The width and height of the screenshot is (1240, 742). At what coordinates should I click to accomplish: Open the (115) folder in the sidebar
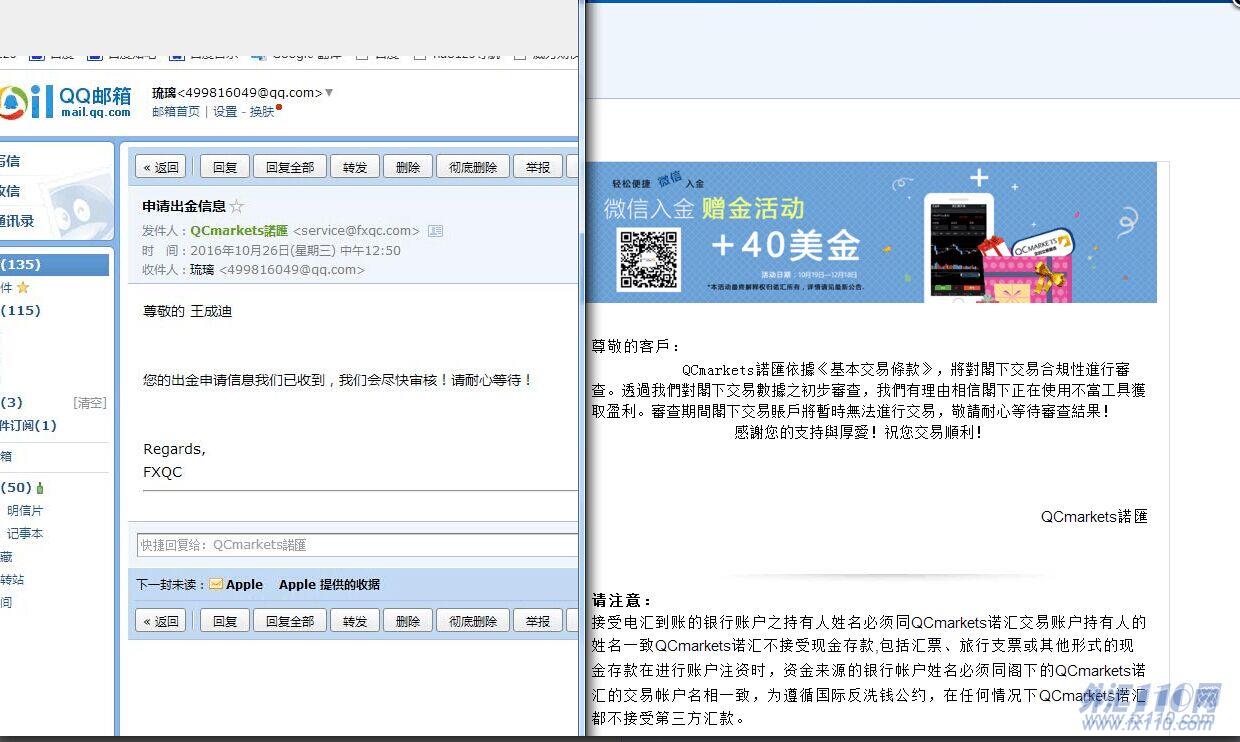[x=21, y=311]
